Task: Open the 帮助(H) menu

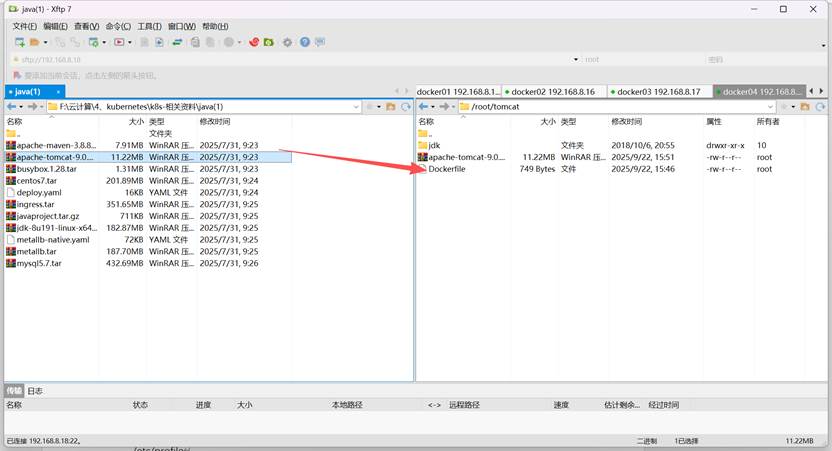Action: point(215,26)
